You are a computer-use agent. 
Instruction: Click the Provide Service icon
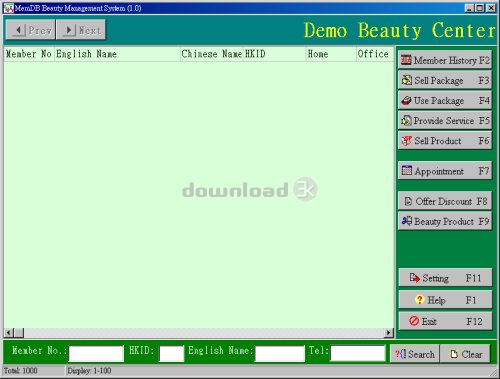[x=406, y=121]
